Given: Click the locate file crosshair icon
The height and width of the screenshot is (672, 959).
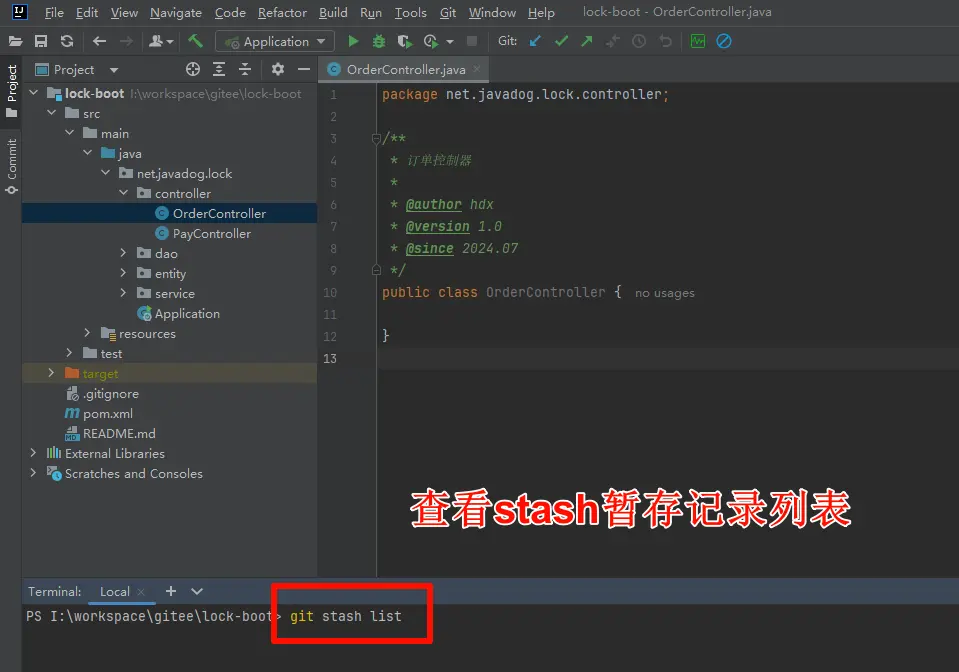Looking at the screenshot, I should [x=193, y=69].
